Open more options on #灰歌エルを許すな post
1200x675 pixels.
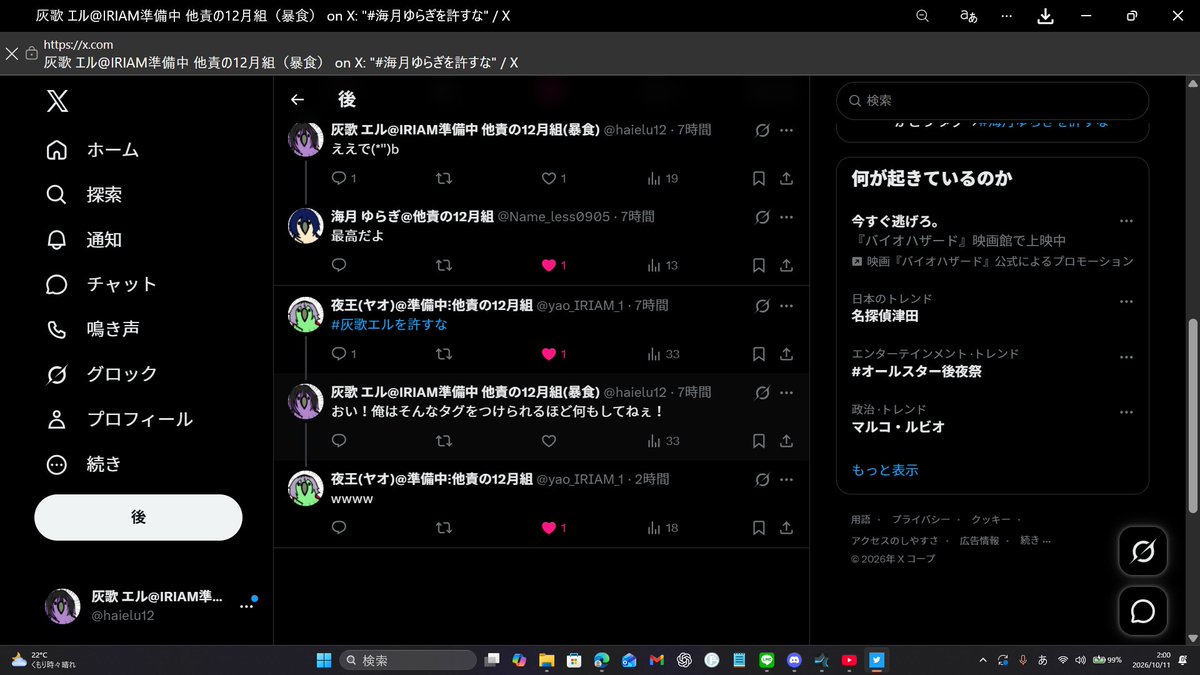click(786, 305)
